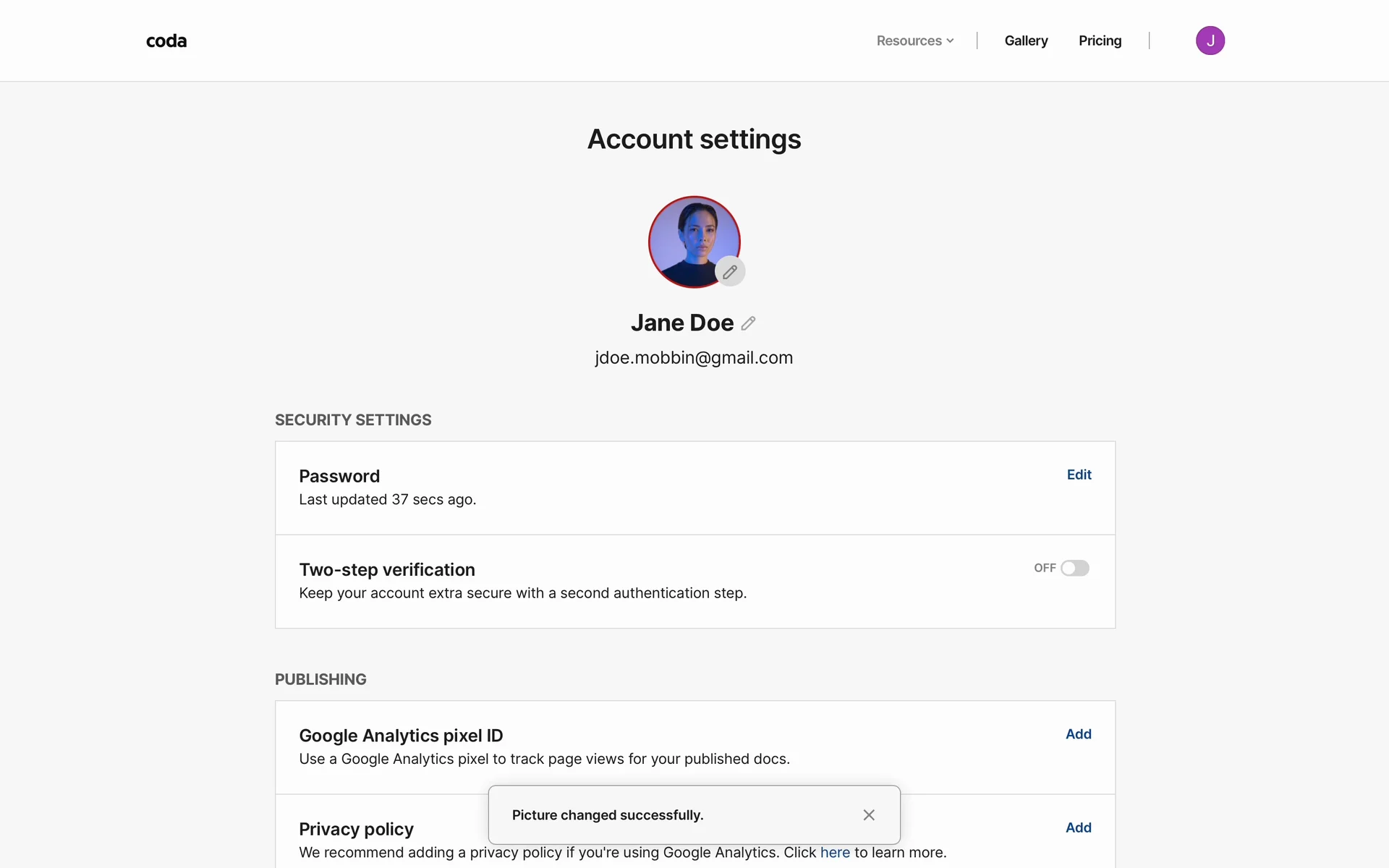This screenshot has height=868, width=1389.
Task: Edit name with pencil next to Jane Doe
Action: point(748,323)
